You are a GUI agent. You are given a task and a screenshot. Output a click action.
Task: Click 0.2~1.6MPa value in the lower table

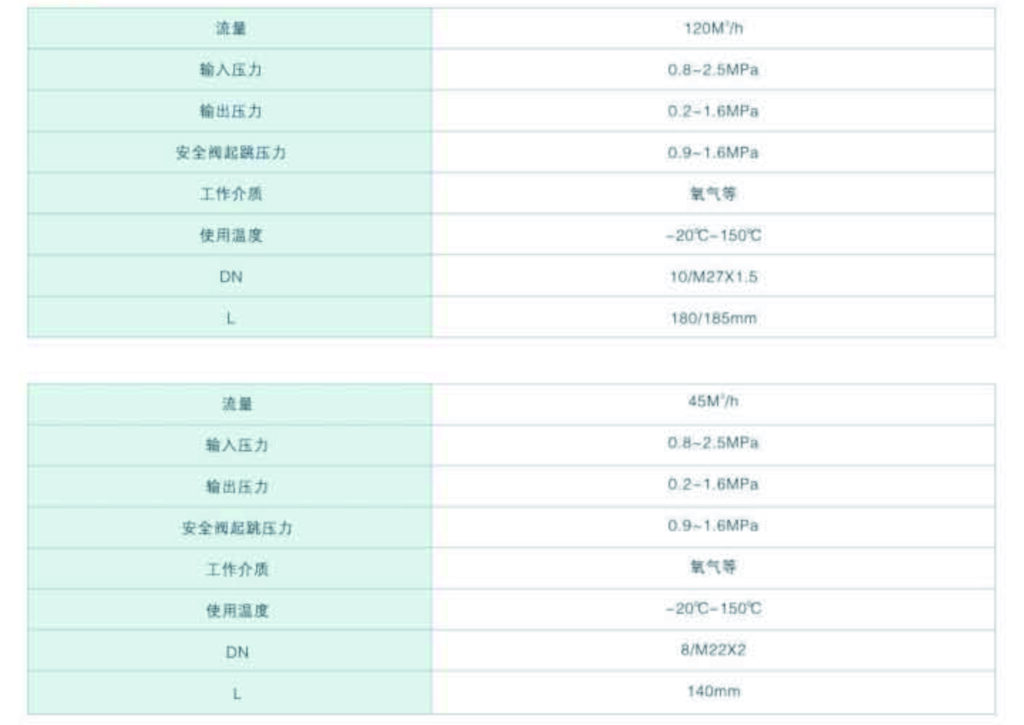pyautogui.click(x=713, y=485)
